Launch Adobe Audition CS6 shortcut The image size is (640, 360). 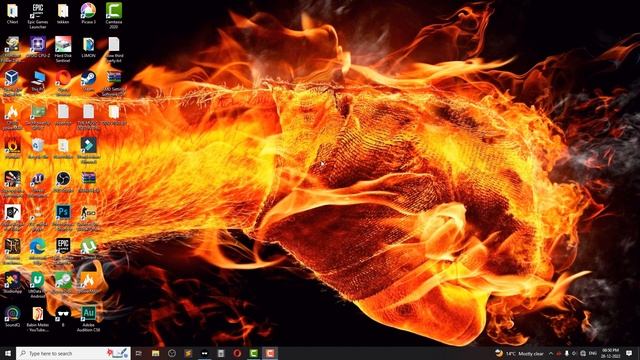click(88, 319)
